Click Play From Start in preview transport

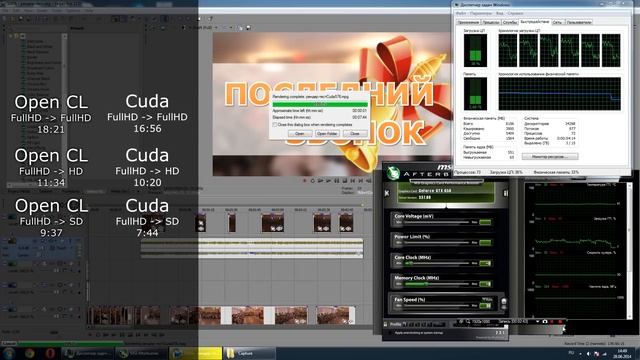pyautogui.click(x=321, y=180)
